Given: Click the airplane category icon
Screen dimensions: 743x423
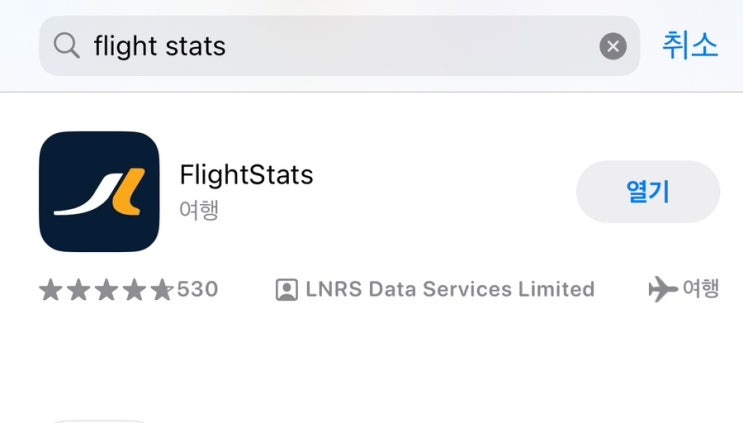Looking at the screenshot, I should click(661, 290).
